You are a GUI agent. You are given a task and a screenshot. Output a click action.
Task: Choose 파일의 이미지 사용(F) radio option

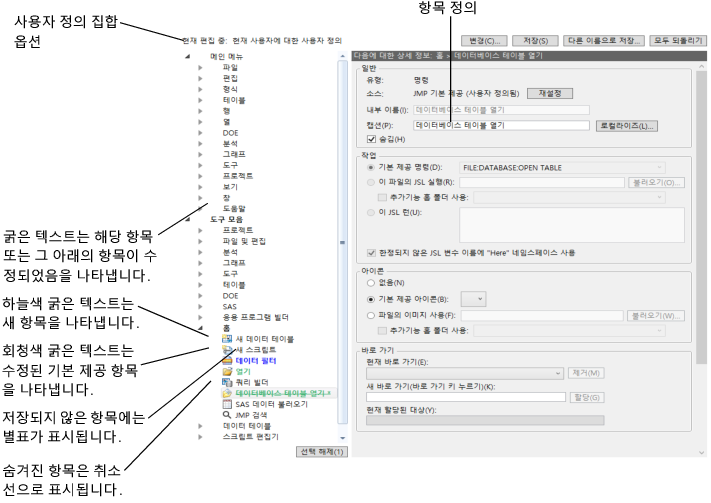370,315
